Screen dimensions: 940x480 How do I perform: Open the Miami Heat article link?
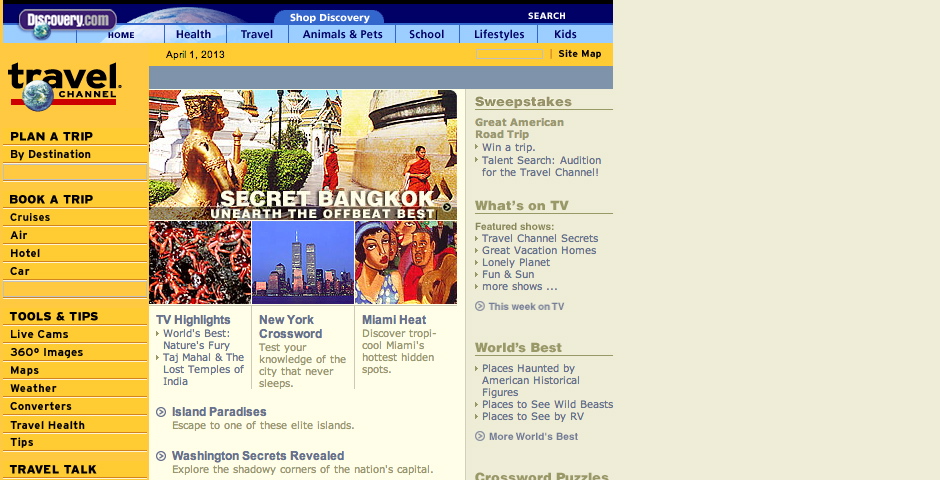[x=394, y=320]
